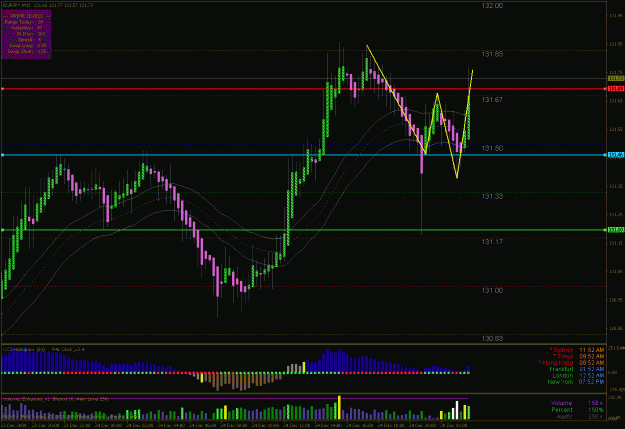Click the Percent value label
The width and height of the screenshot is (625, 429).
click(577, 409)
